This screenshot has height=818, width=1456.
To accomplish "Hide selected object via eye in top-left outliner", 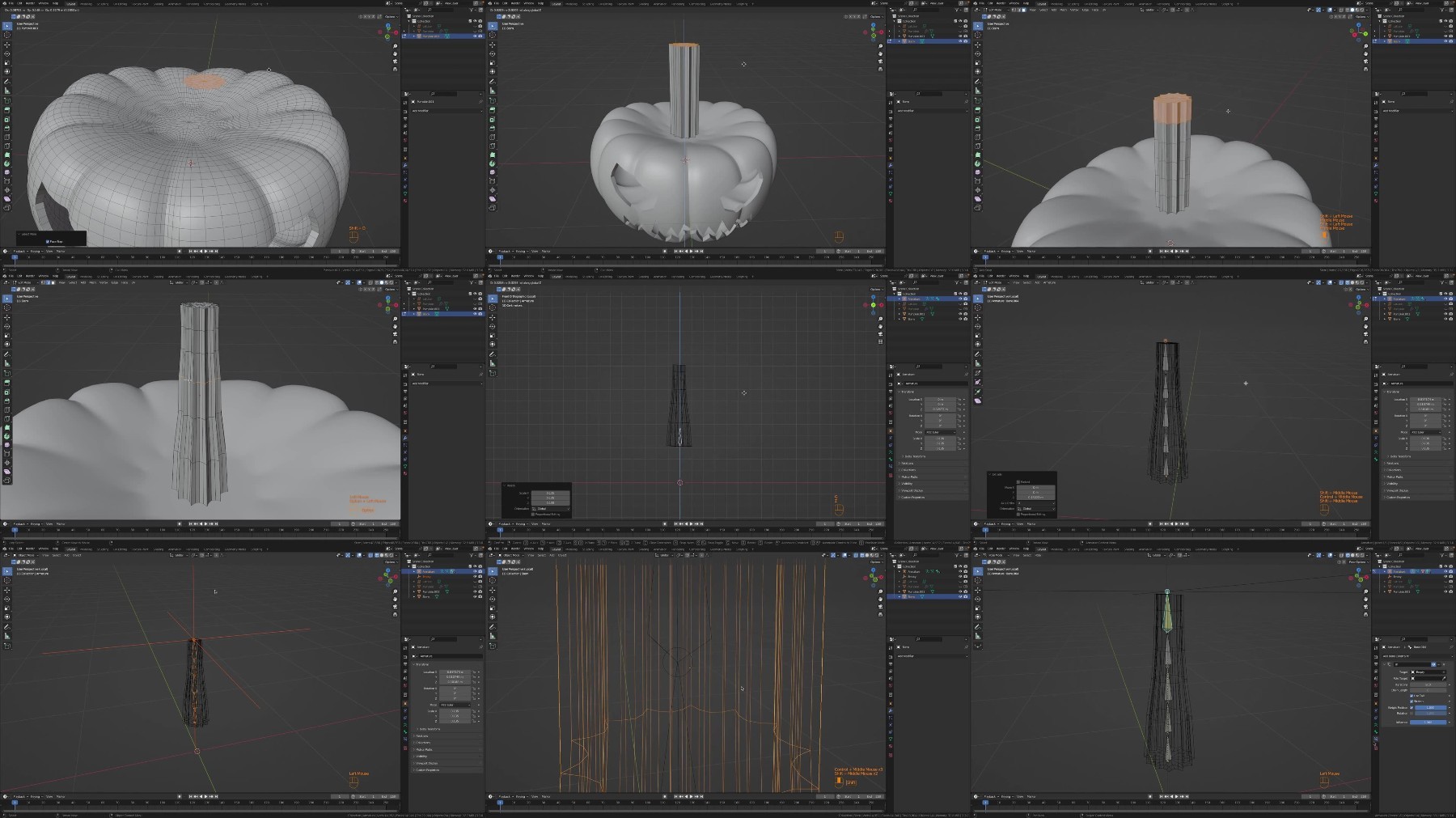I will 475,36.
